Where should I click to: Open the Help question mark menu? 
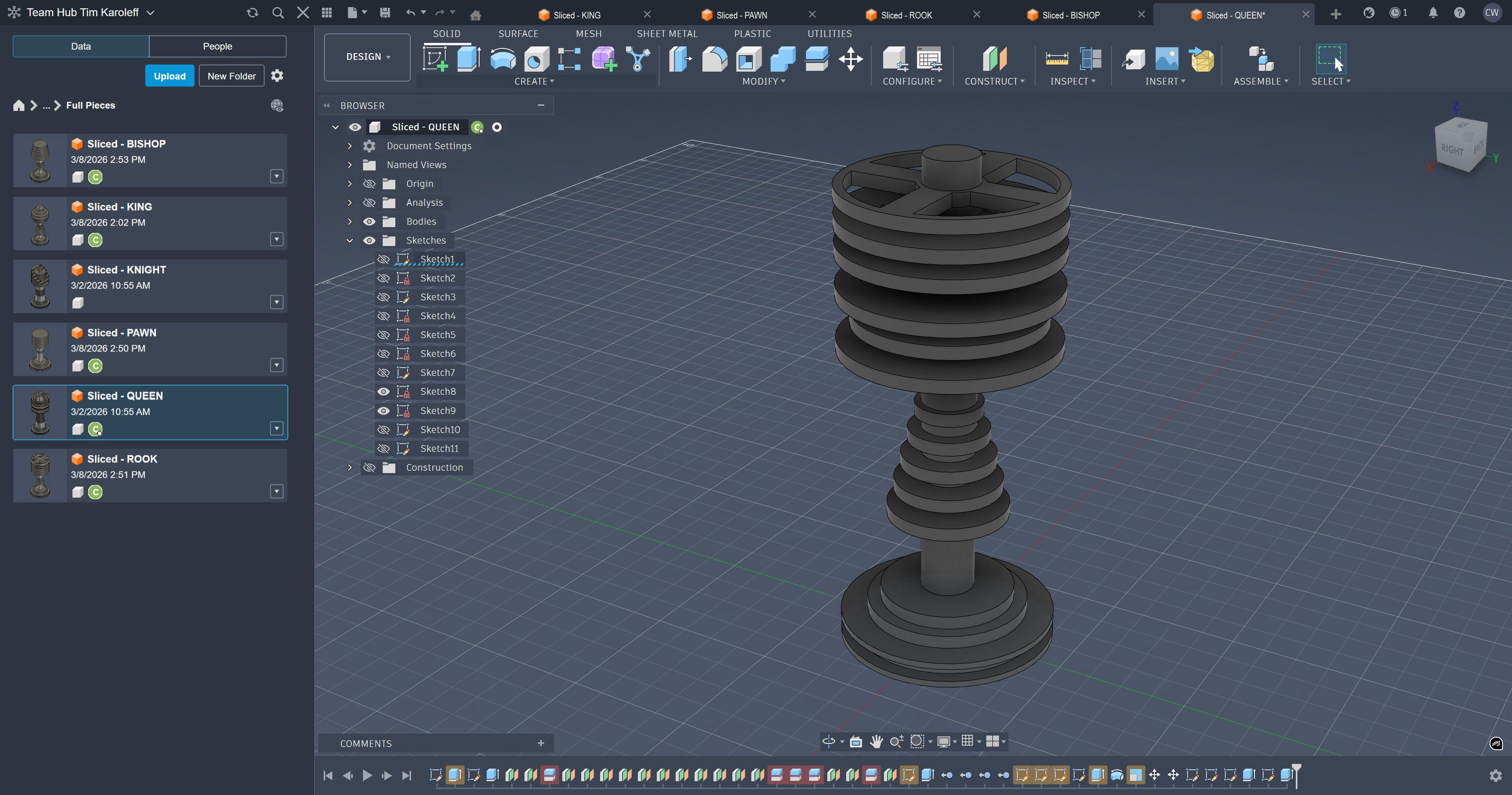pyautogui.click(x=1459, y=13)
